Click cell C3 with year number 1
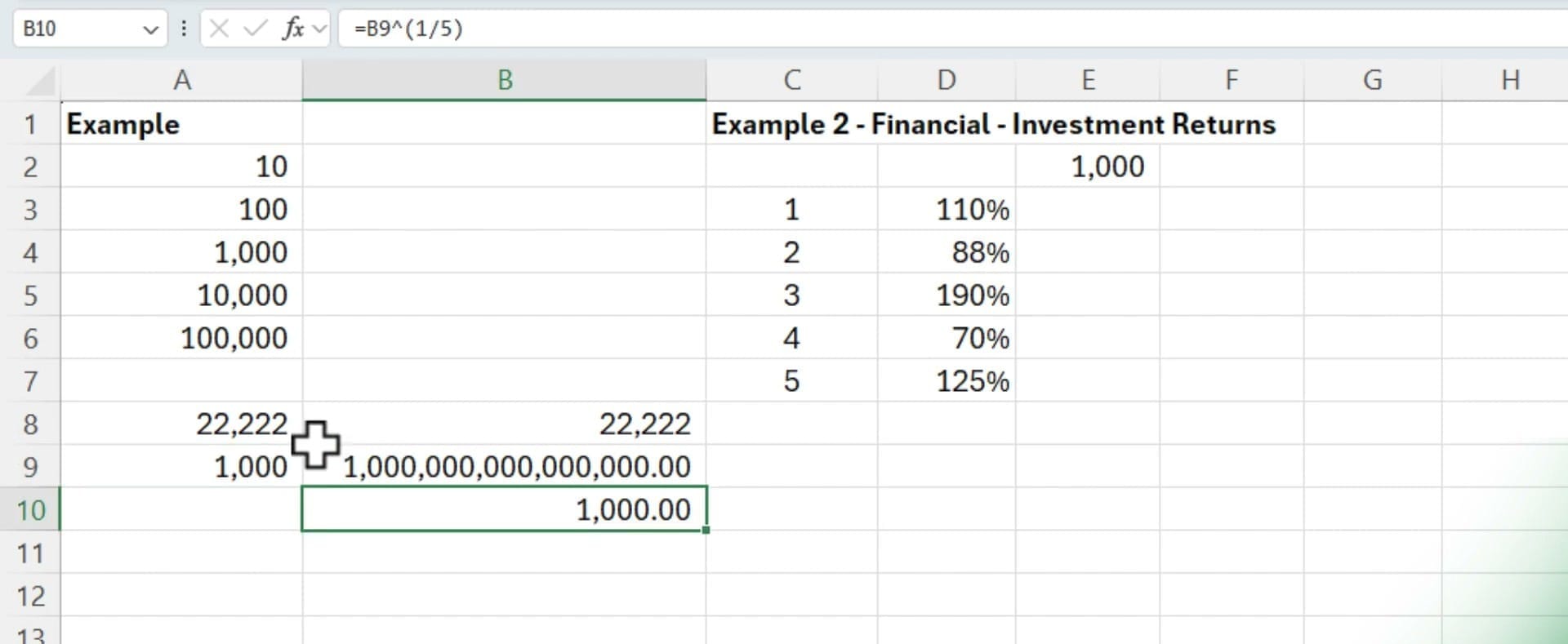 pyautogui.click(x=792, y=210)
